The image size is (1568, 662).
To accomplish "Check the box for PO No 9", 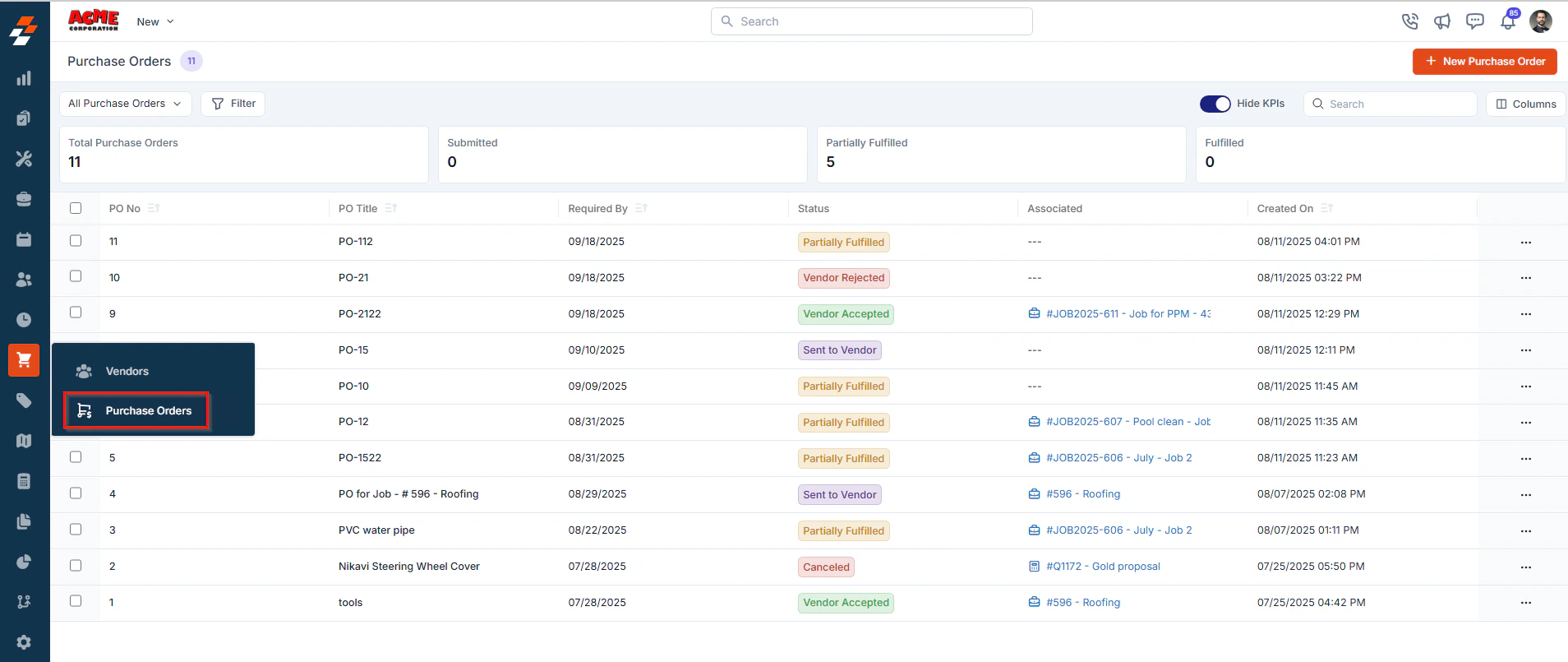I will 76,312.
